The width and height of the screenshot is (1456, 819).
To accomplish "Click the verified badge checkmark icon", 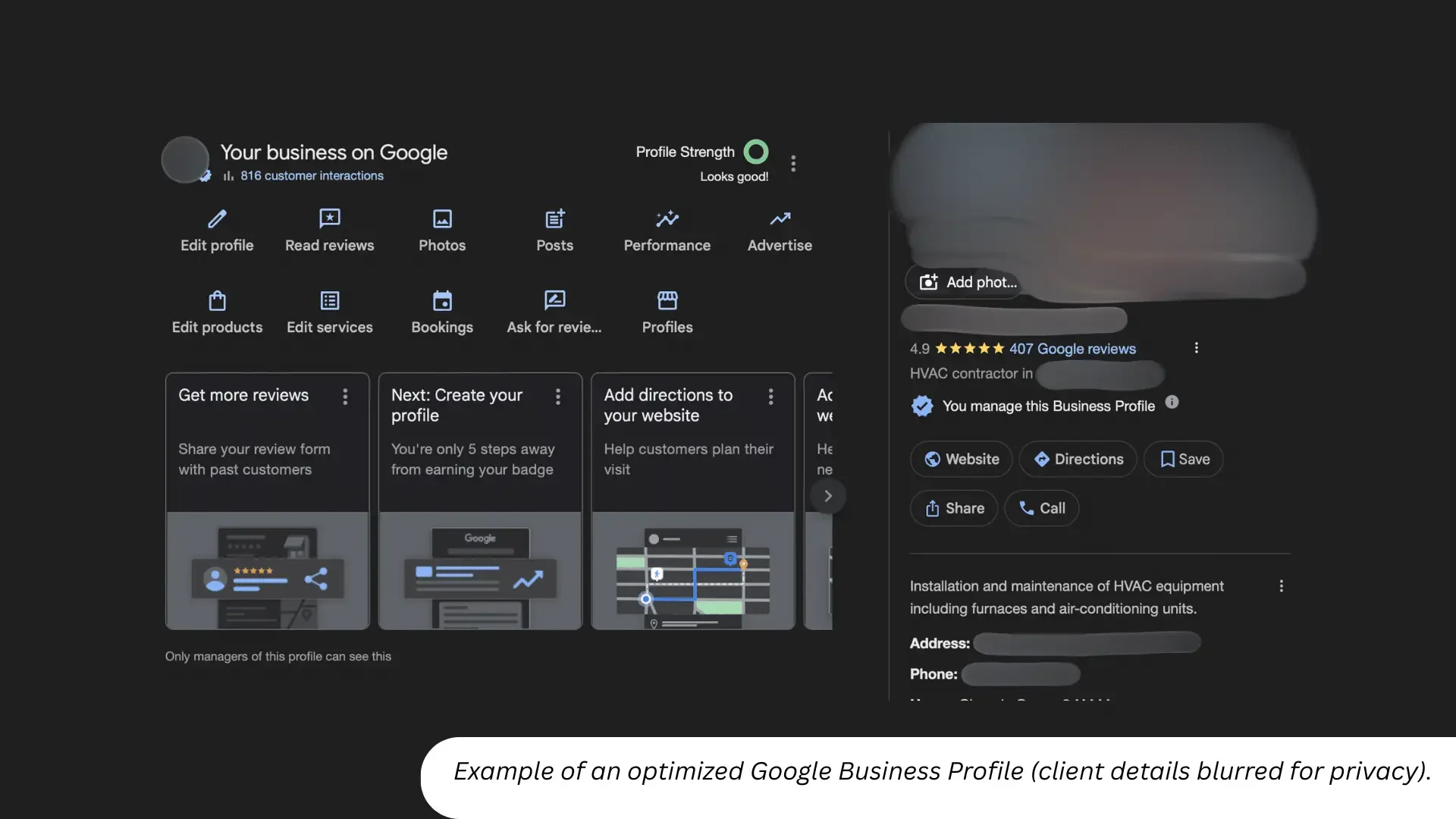I will pyautogui.click(x=922, y=406).
